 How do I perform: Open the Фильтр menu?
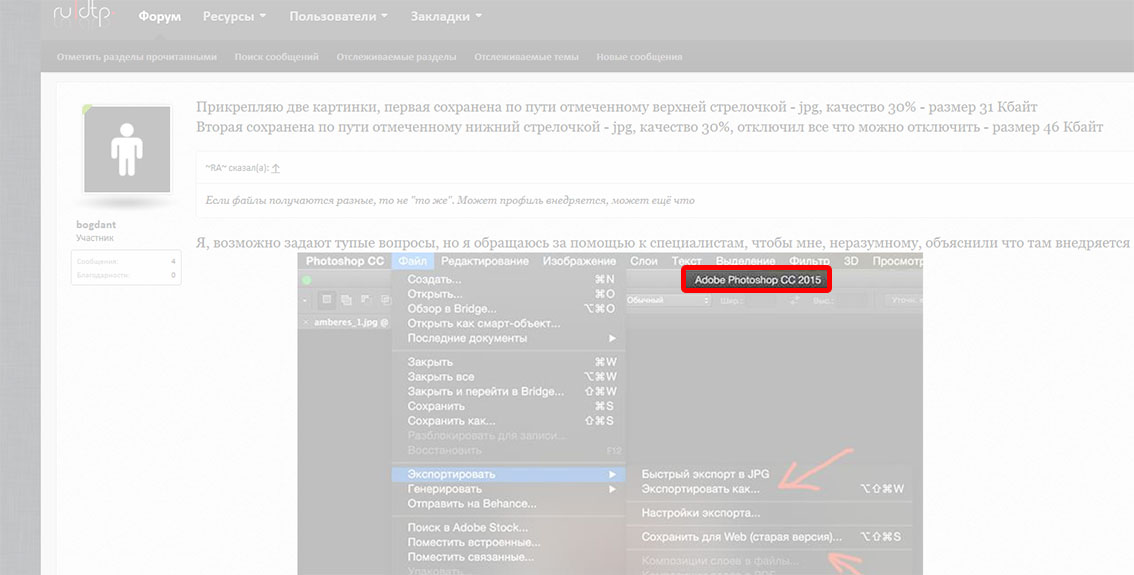(x=809, y=261)
